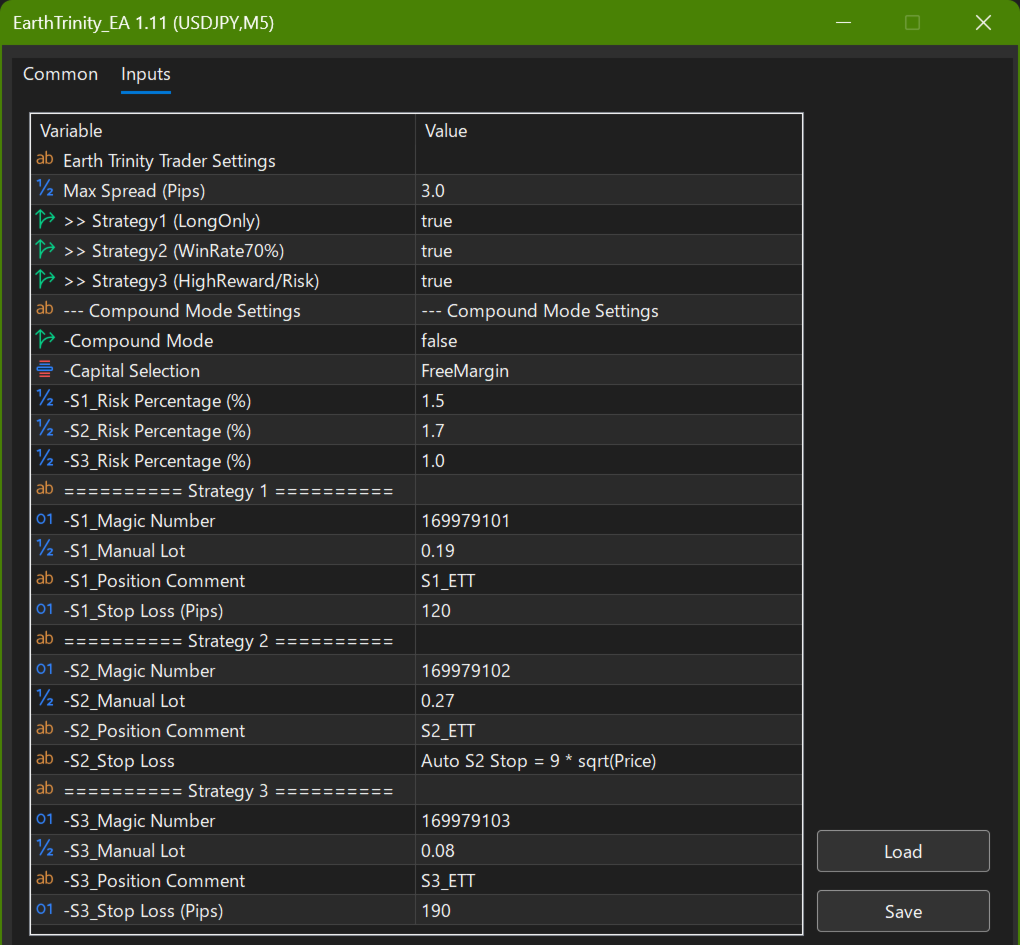This screenshot has height=945, width=1020.
Task: Click the double icon beside -S2_Risk Percentage
Action: [x=45, y=429]
